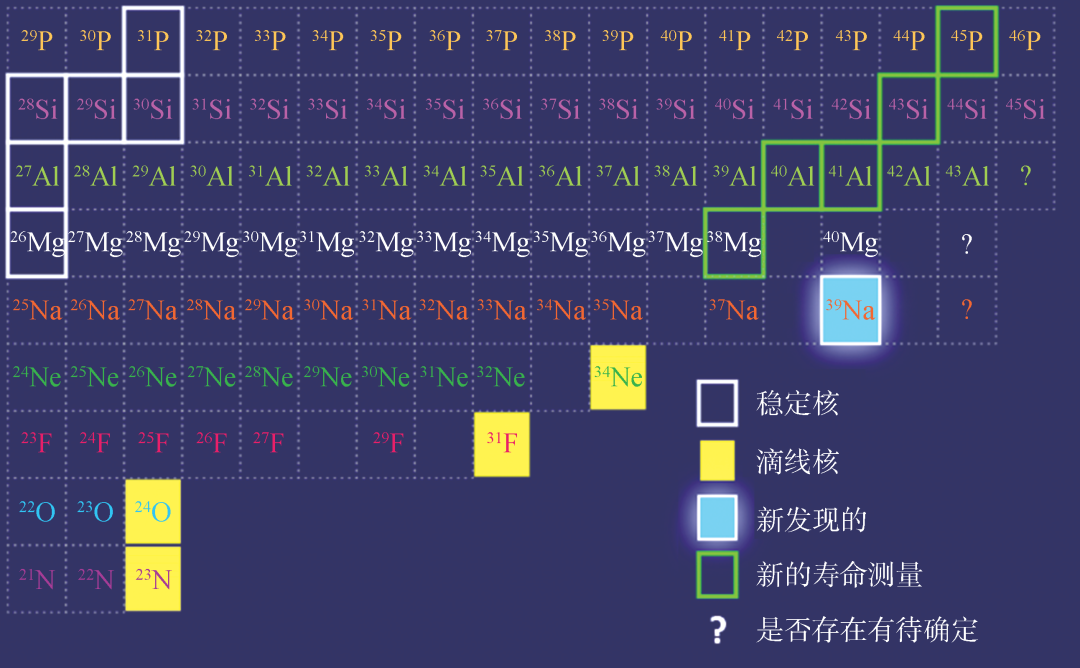The image size is (1080, 668).
Task: Select the yellow 34Ne drip-line cell
Action: [x=618, y=377]
